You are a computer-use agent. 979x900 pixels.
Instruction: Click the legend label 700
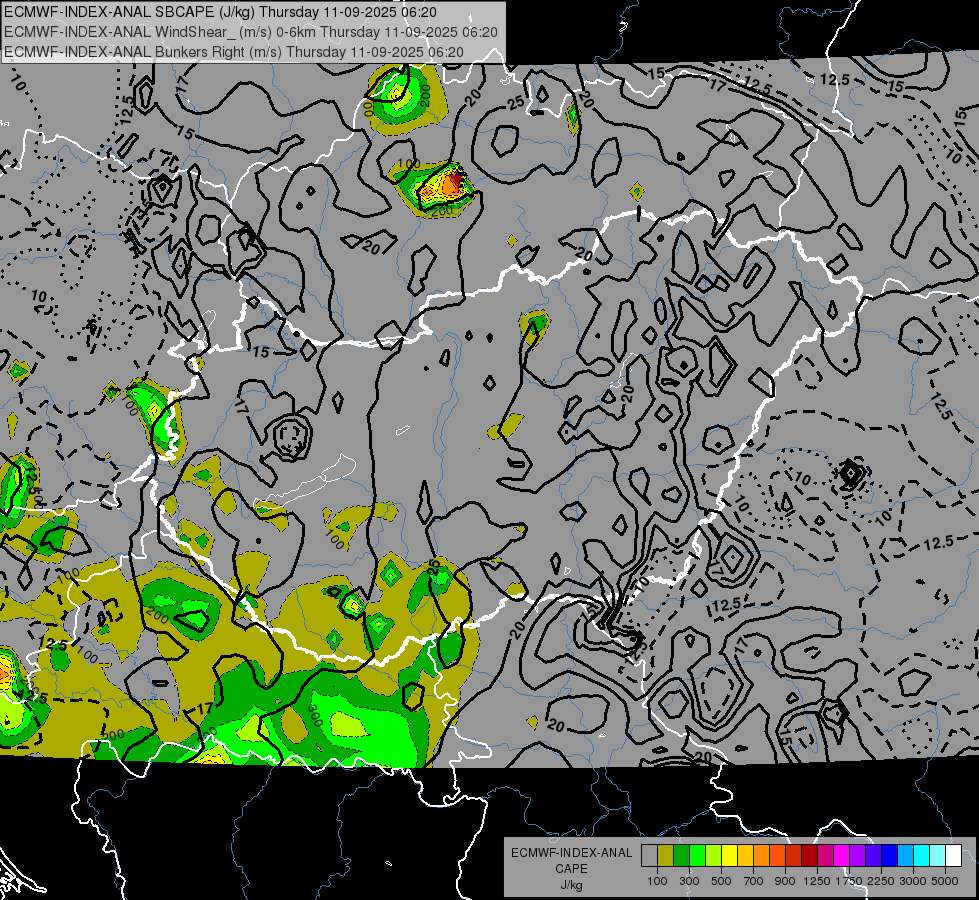click(754, 881)
